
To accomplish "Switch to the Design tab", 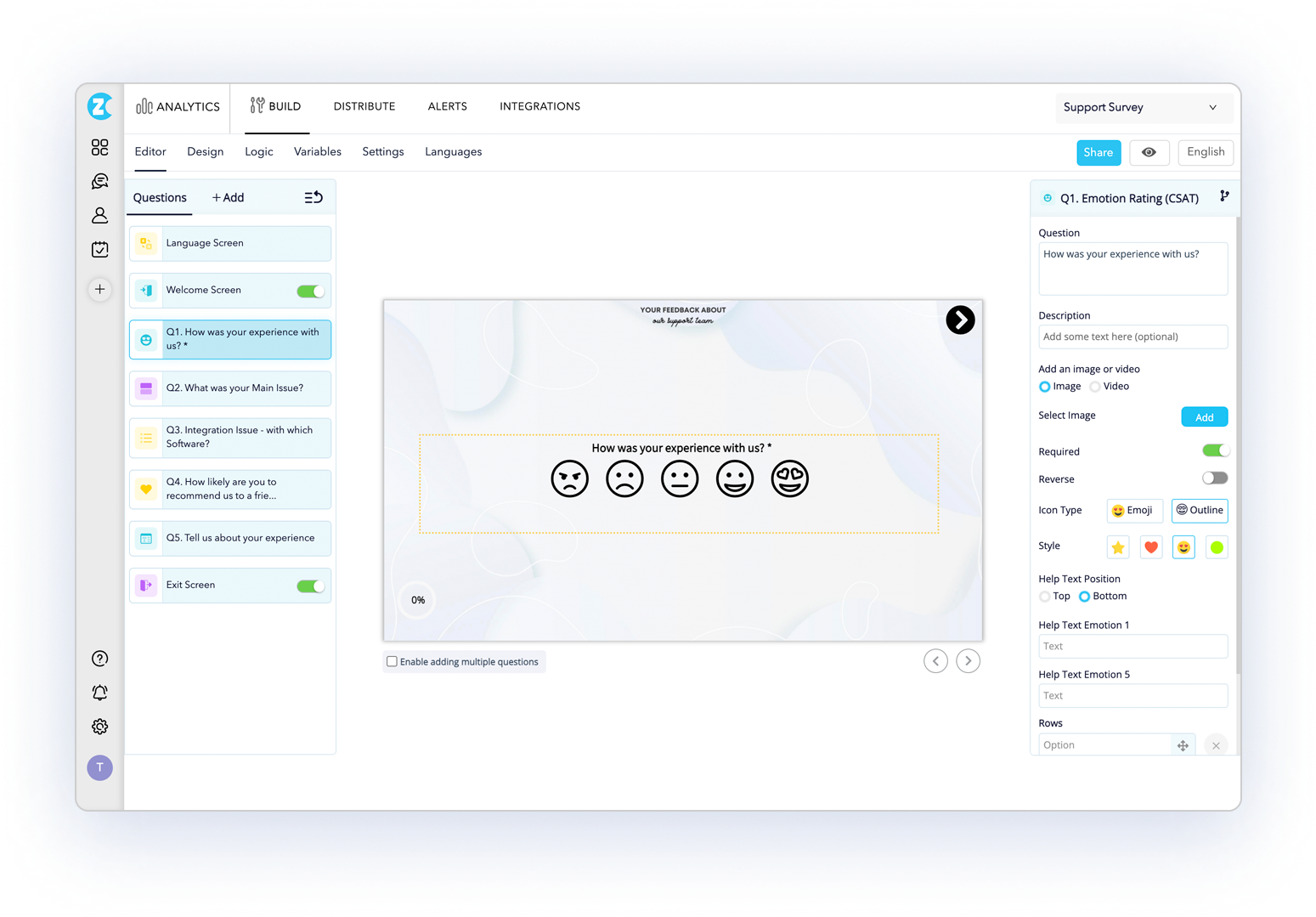I will pyautogui.click(x=205, y=151).
